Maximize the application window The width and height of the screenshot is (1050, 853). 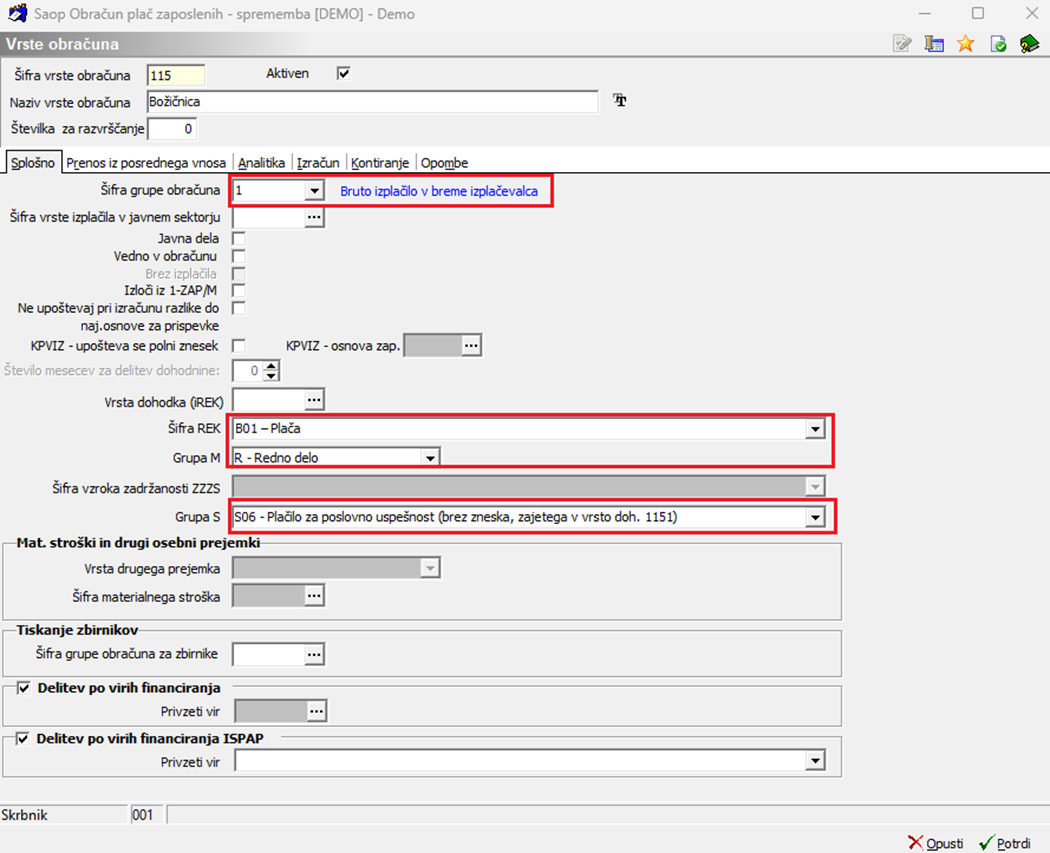click(978, 13)
